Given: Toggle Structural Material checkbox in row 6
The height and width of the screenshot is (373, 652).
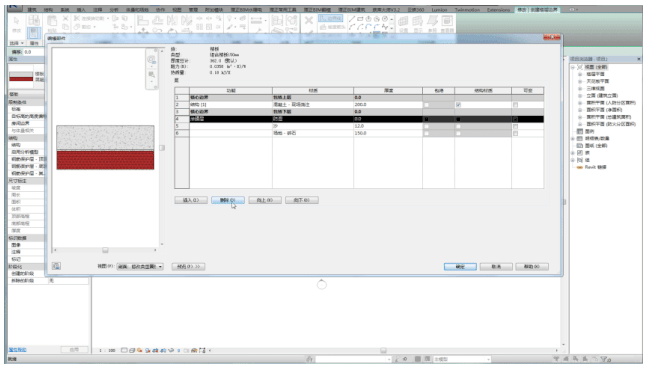Looking at the screenshot, I should (x=458, y=133).
